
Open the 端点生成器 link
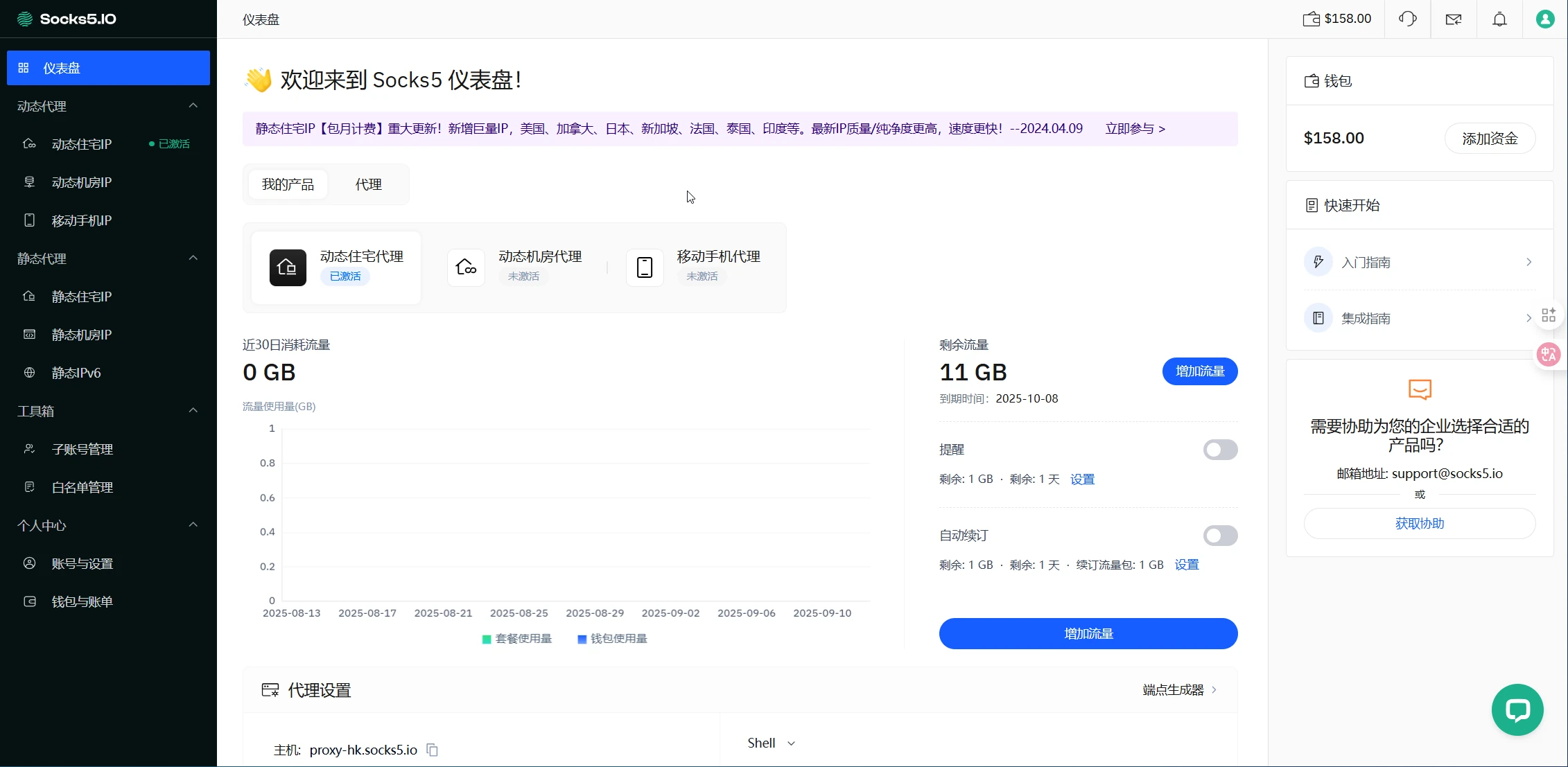point(1180,690)
